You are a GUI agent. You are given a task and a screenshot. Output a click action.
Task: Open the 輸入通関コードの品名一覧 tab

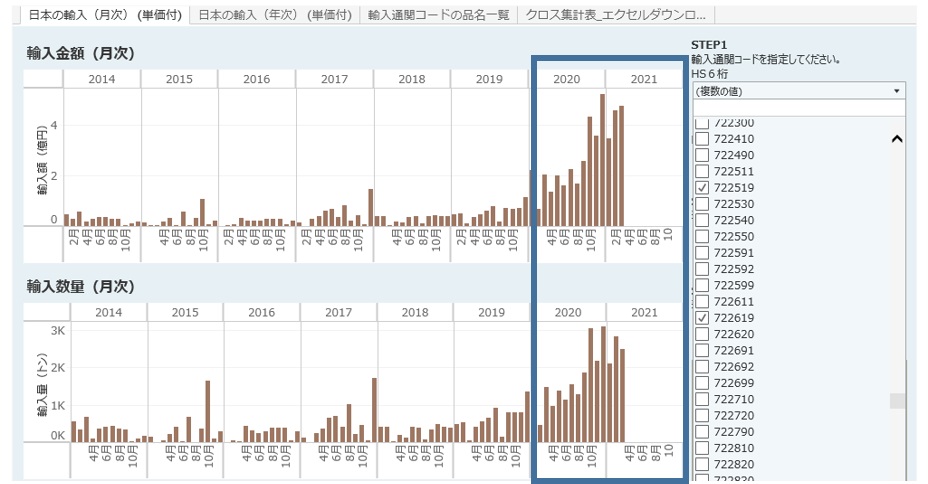tap(438, 15)
